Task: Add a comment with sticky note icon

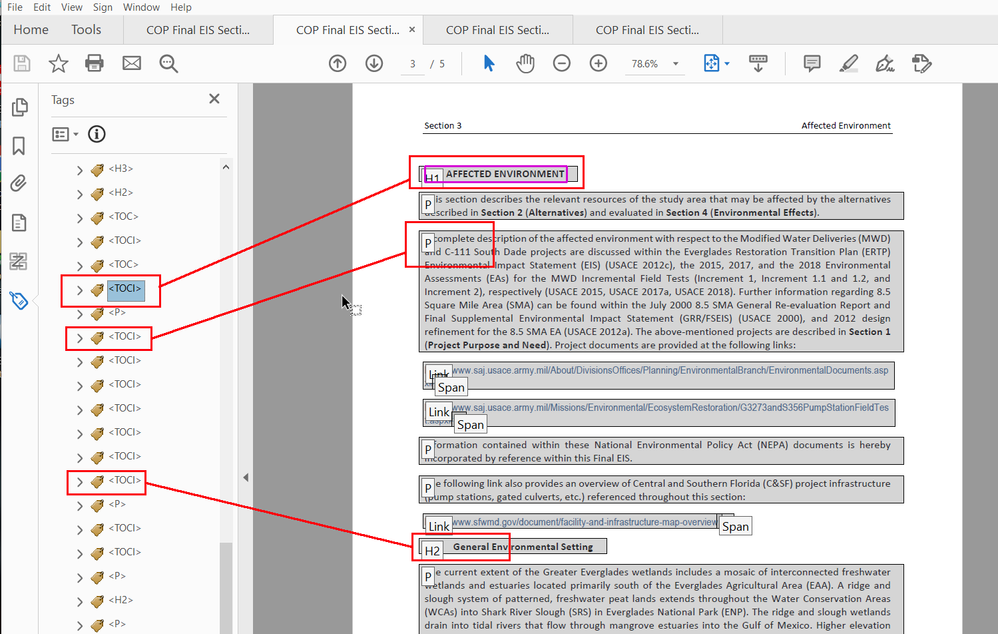Action: (x=812, y=63)
